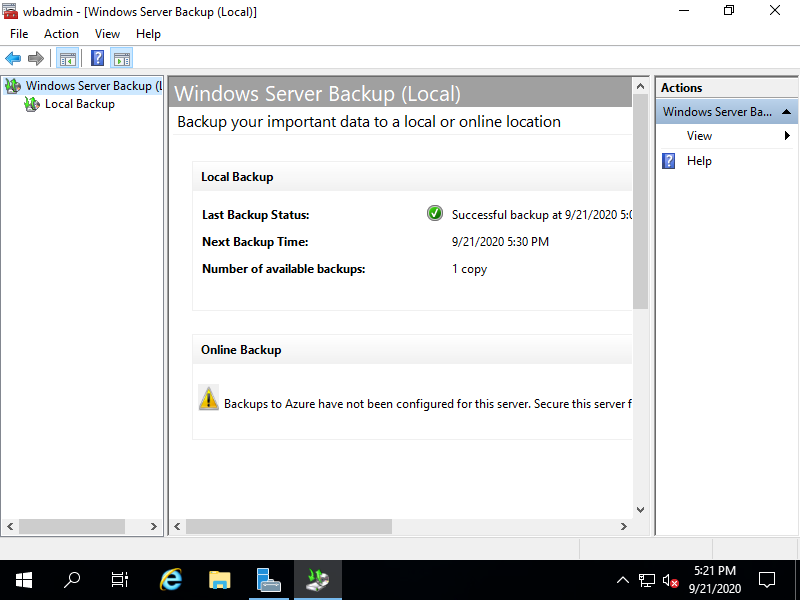Open Help using the toolbar question mark icon
The width and height of the screenshot is (800, 600).
(x=96, y=57)
